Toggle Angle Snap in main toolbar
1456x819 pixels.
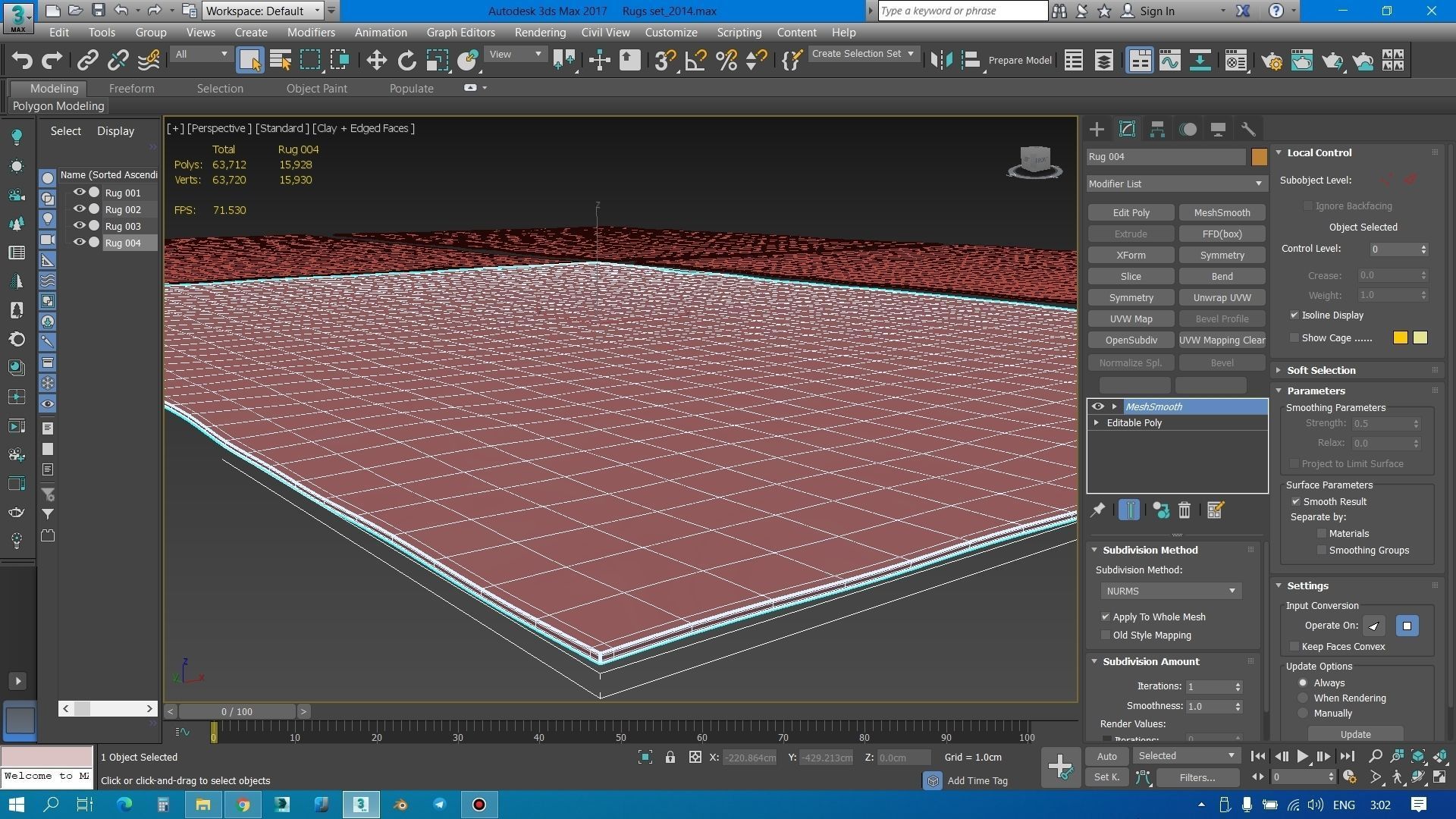[695, 61]
